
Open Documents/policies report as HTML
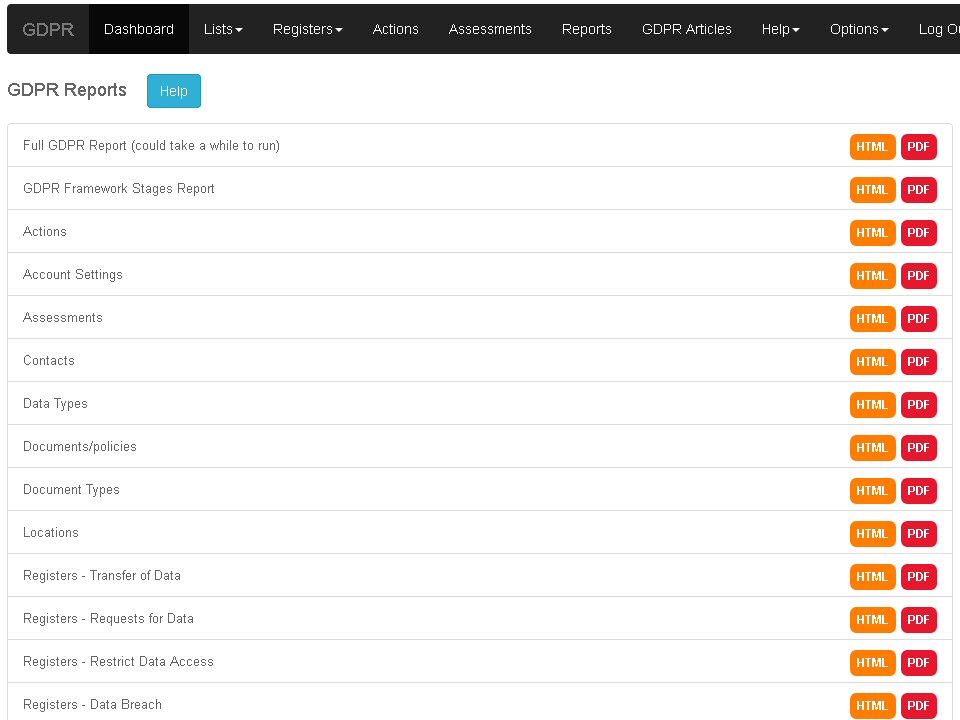point(872,448)
